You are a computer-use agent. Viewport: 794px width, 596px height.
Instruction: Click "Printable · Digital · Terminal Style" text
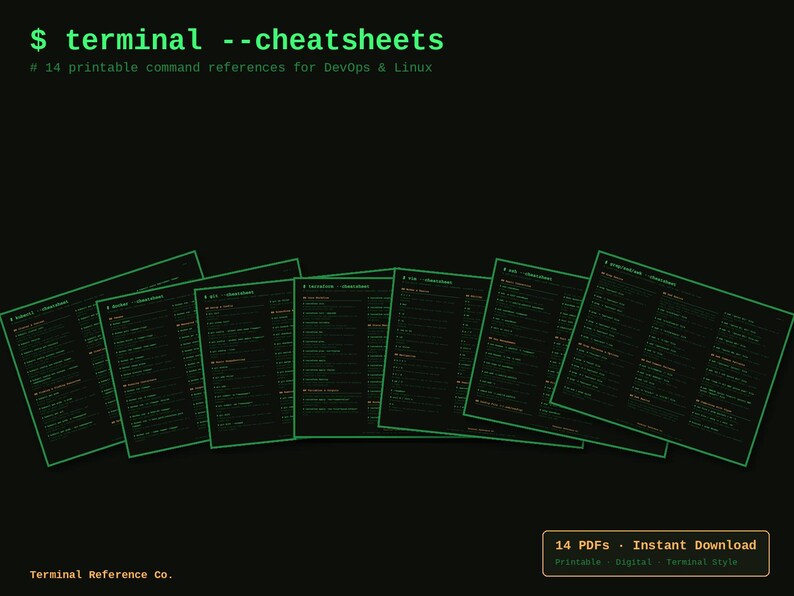(x=646, y=562)
